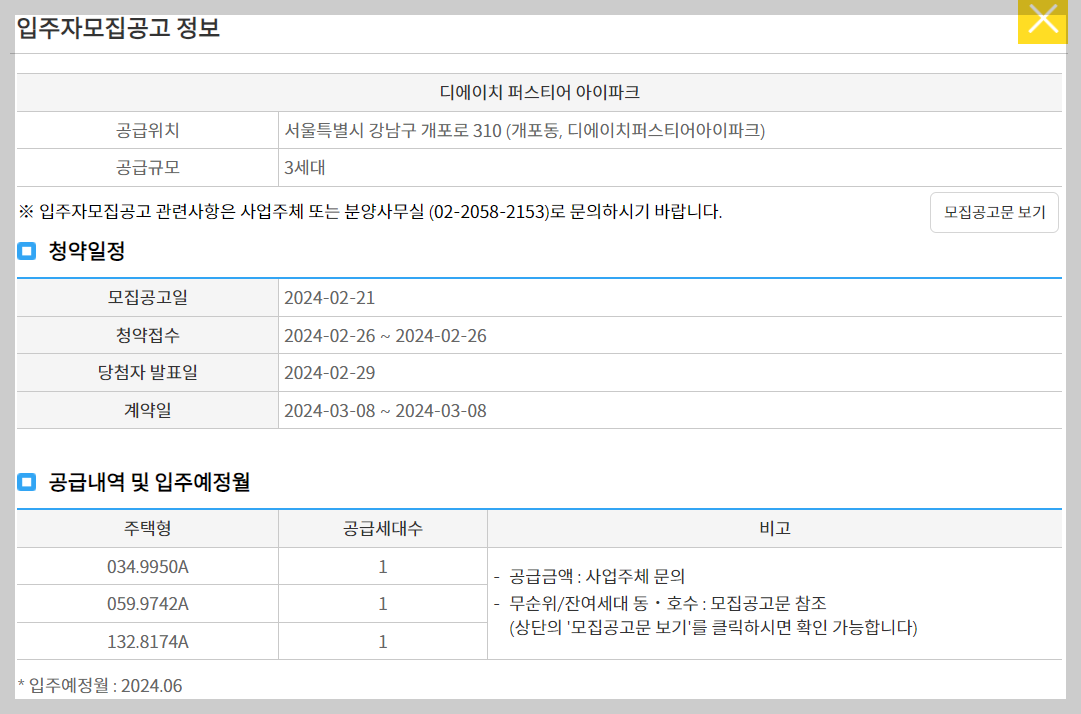Click the 입주자모집공고 정보 heading
Image resolution: width=1081 pixels, height=714 pixels.
[x=118, y=28]
